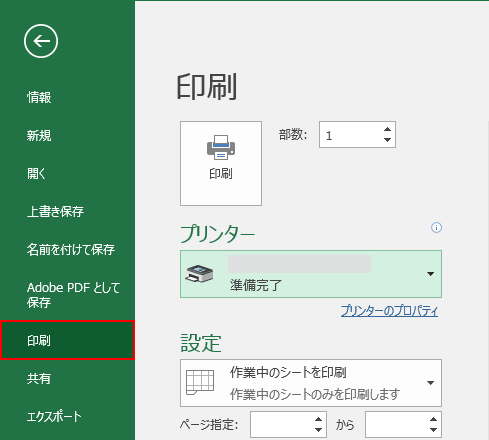Increase the から end page value
This screenshot has width=489, height=440.
point(433,419)
